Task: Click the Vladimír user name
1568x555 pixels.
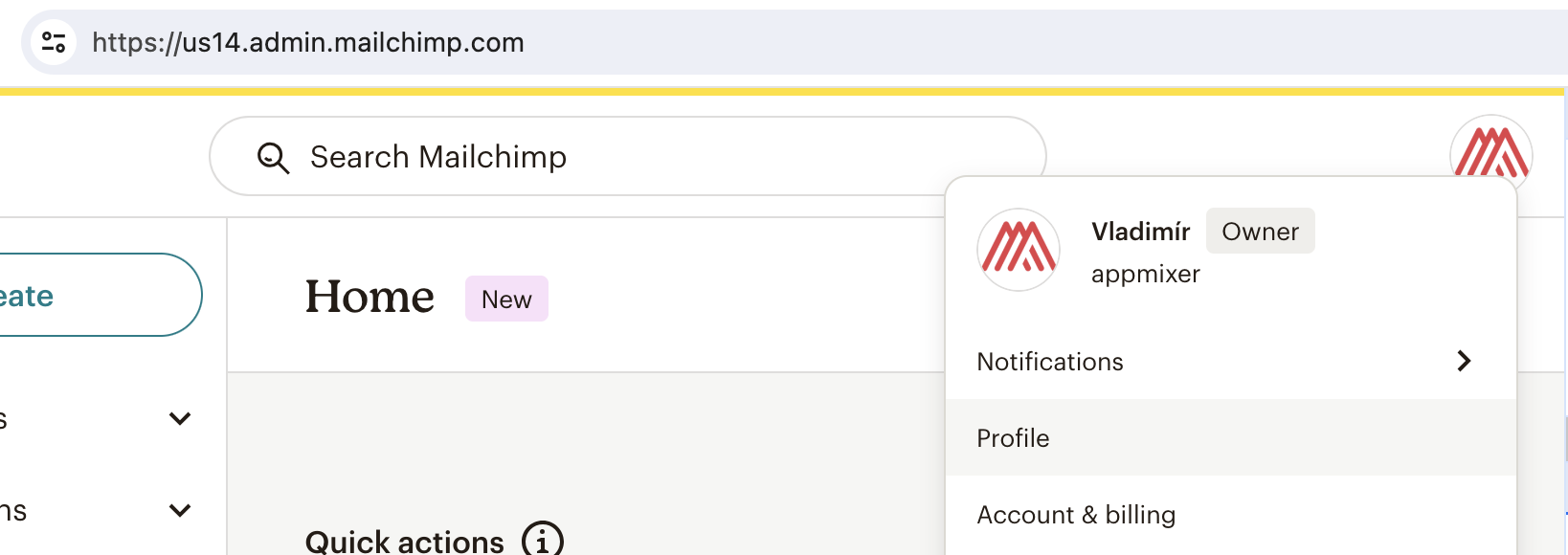Action: [x=1140, y=232]
